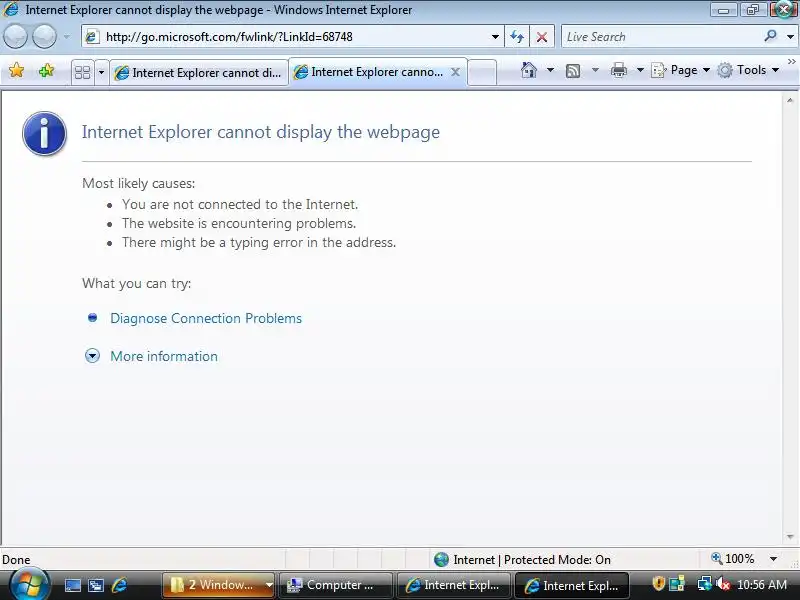Open the search provider options dropdown
Viewport: 800px width, 600px height.
(x=790, y=37)
